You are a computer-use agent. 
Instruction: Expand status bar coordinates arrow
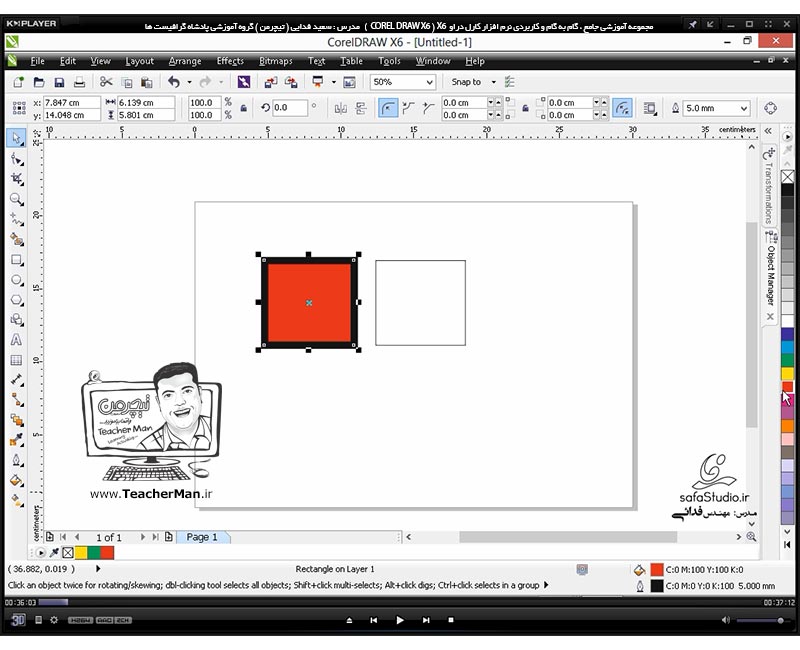[x=98, y=568]
